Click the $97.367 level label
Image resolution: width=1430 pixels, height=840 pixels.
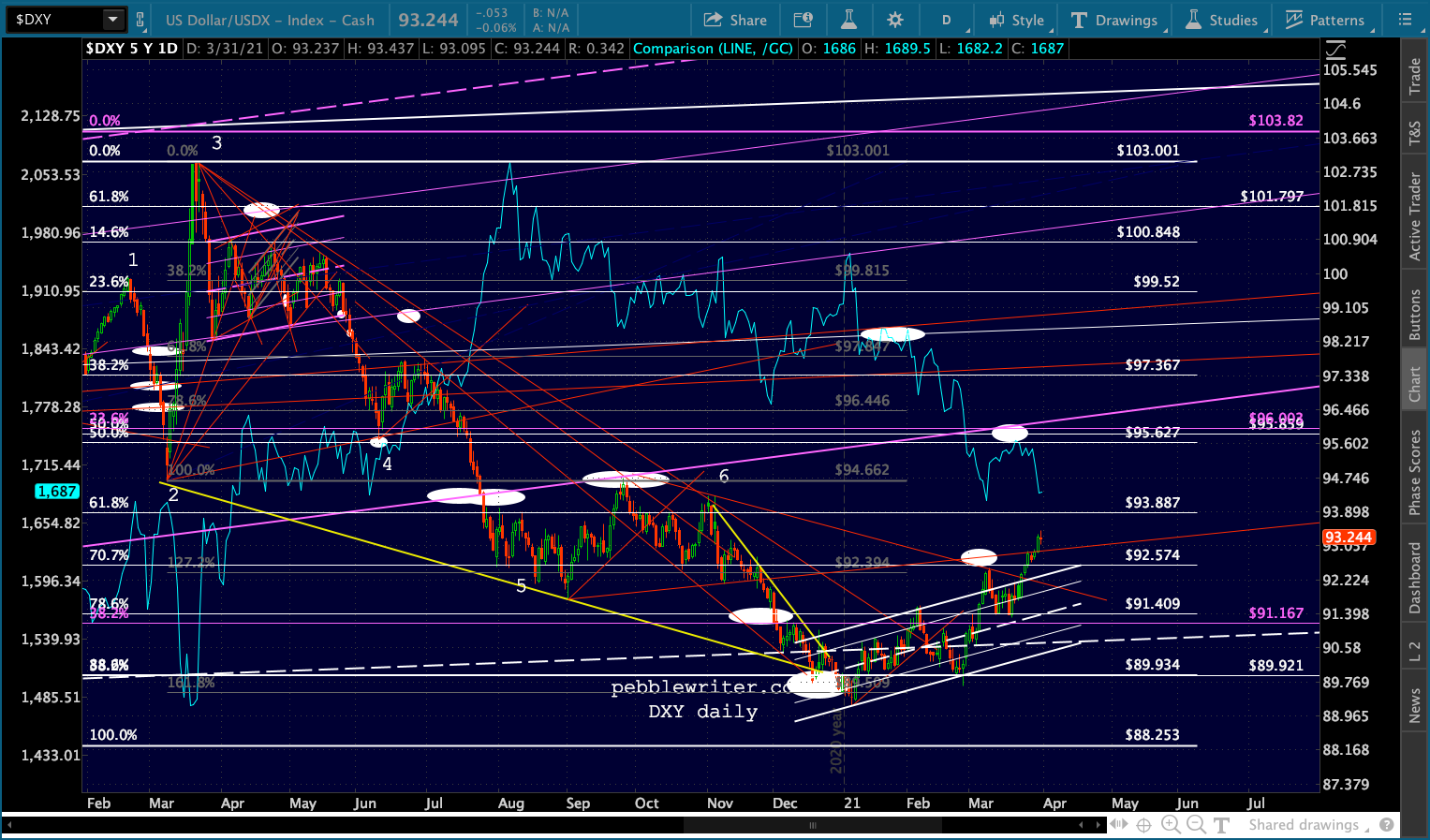(x=1153, y=365)
